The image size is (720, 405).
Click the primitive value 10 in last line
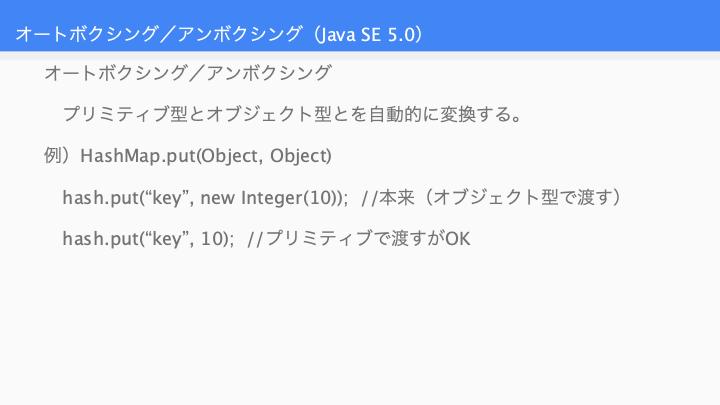coord(211,239)
